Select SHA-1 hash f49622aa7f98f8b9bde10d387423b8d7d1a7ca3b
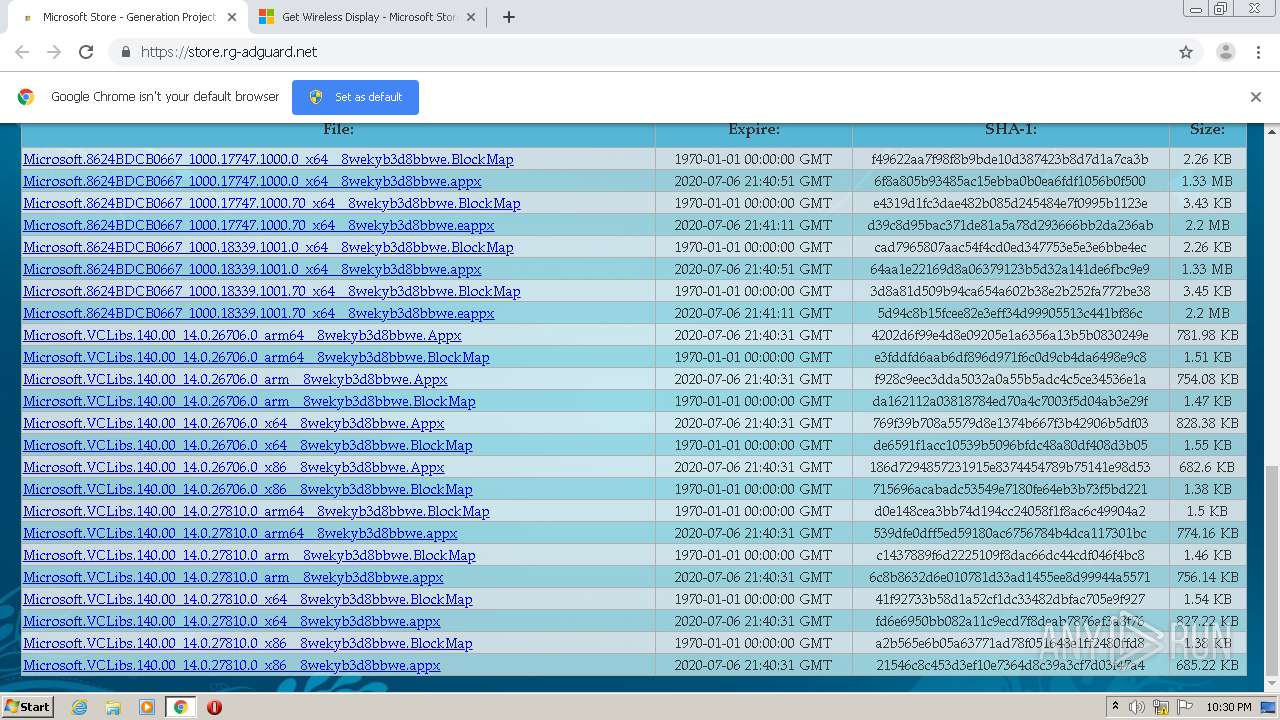Viewport: 1280px width, 720px height. pyautogui.click(x=1010, y=159)
